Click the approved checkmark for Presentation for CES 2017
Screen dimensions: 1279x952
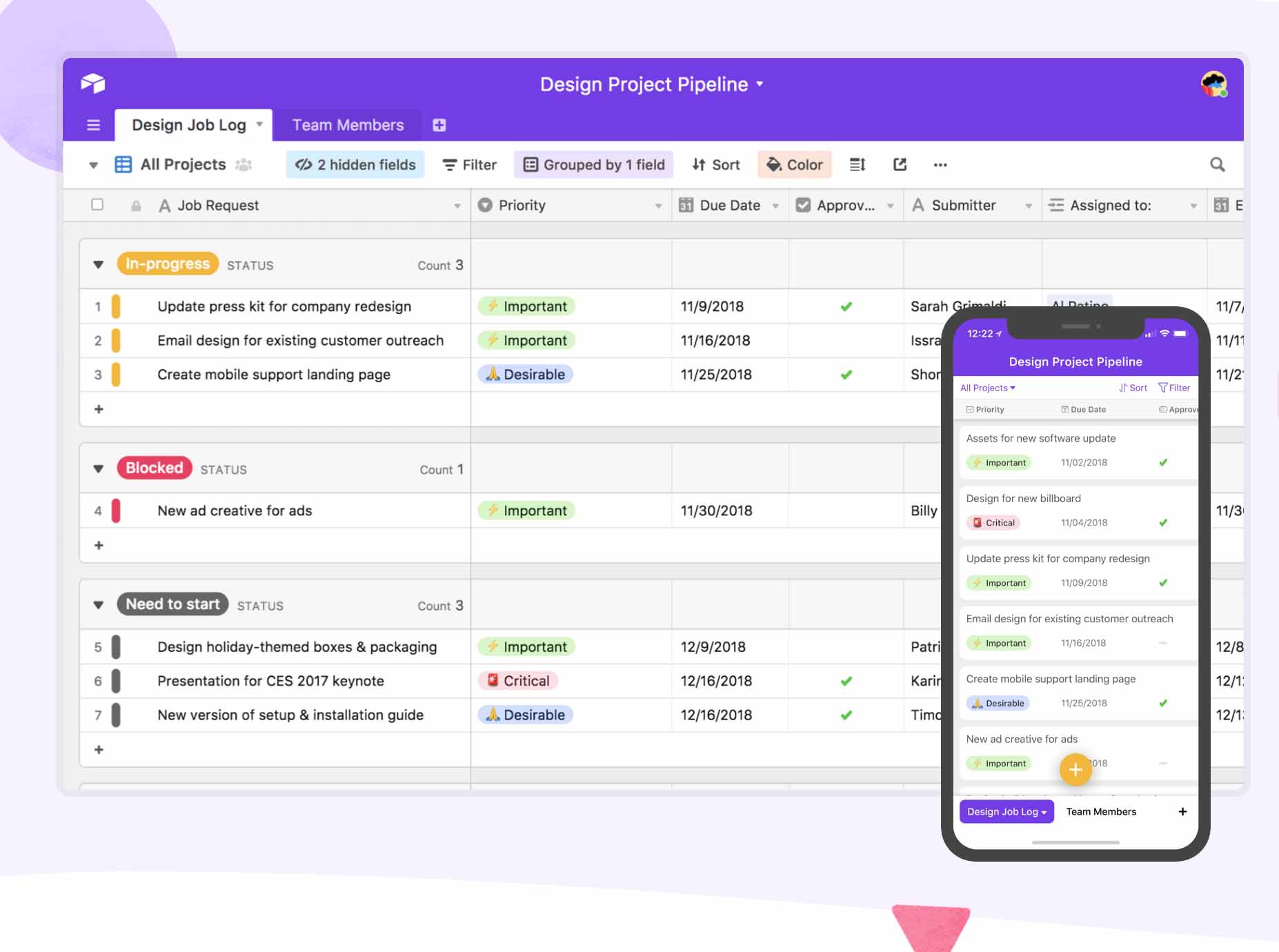point(846,681)
